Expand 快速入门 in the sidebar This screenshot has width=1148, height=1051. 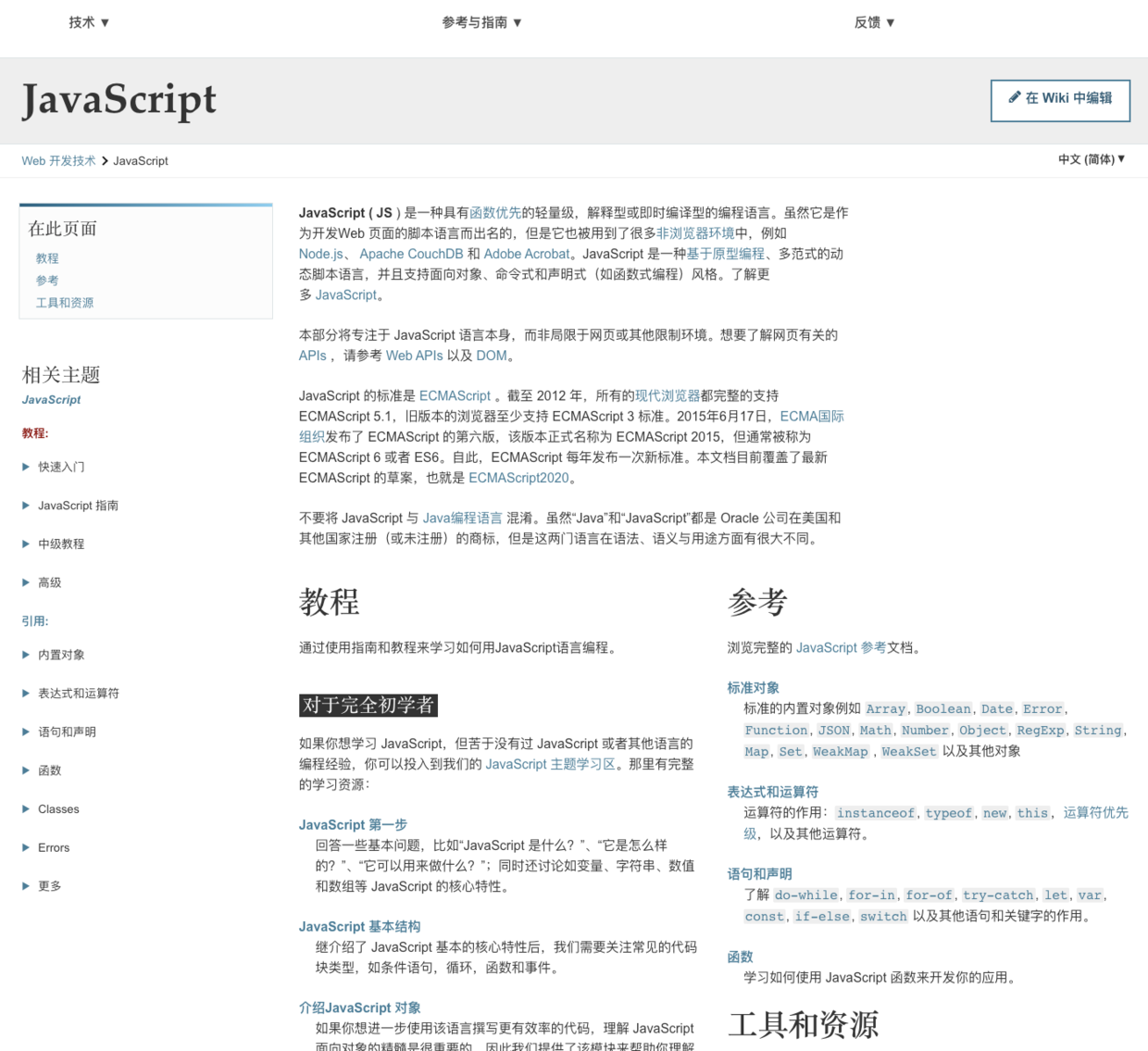tap(61, 467)
